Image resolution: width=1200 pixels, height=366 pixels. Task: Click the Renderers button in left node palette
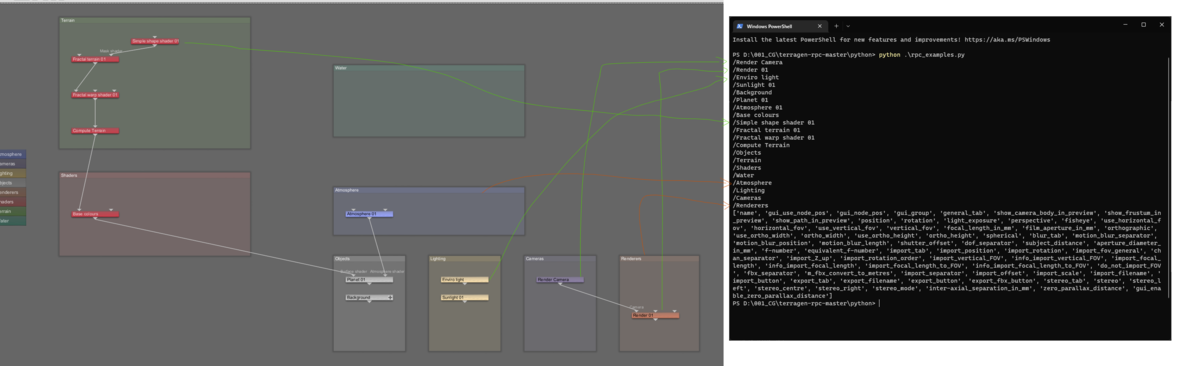coord(13,192)
